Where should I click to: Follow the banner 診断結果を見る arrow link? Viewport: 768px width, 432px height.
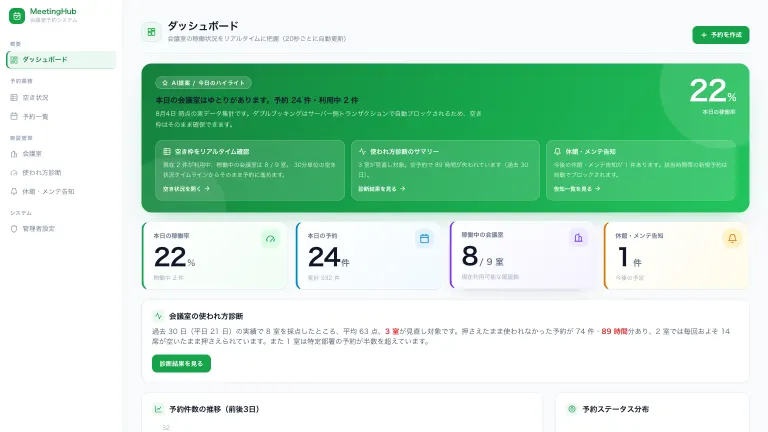point(382,189)
